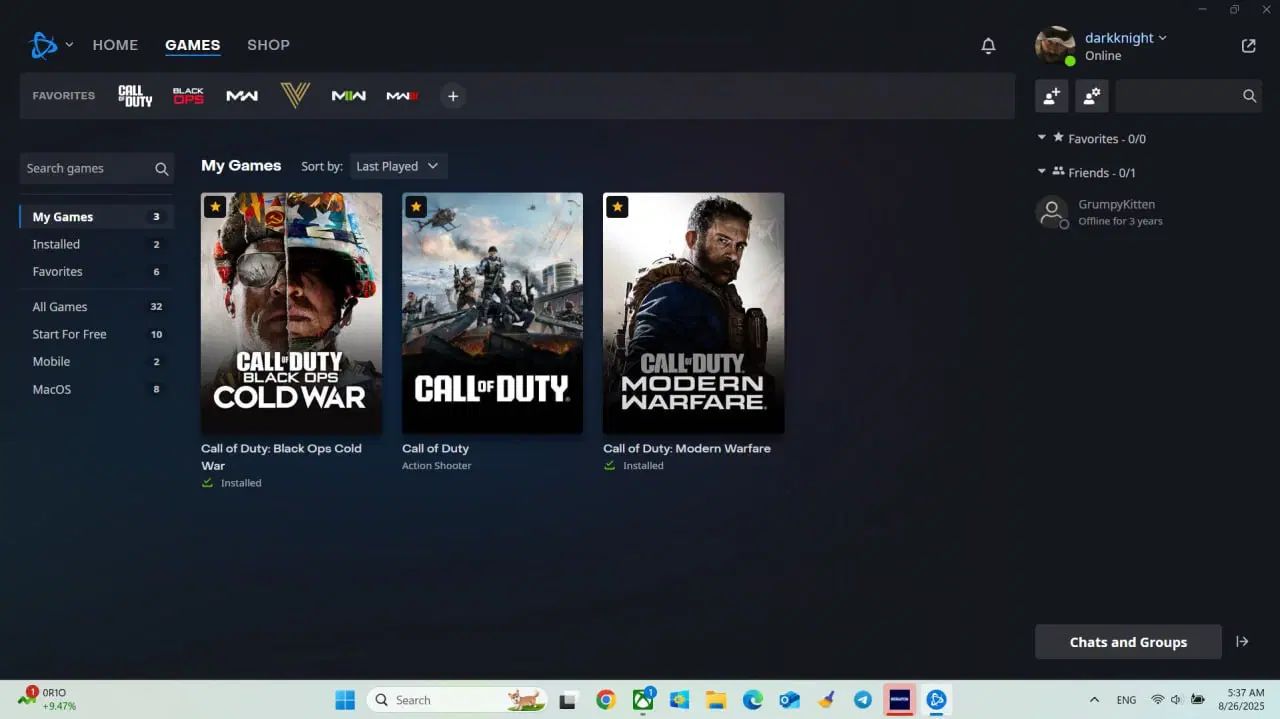Open Microsoft Edge from taskbar

(x=752, y=700)
